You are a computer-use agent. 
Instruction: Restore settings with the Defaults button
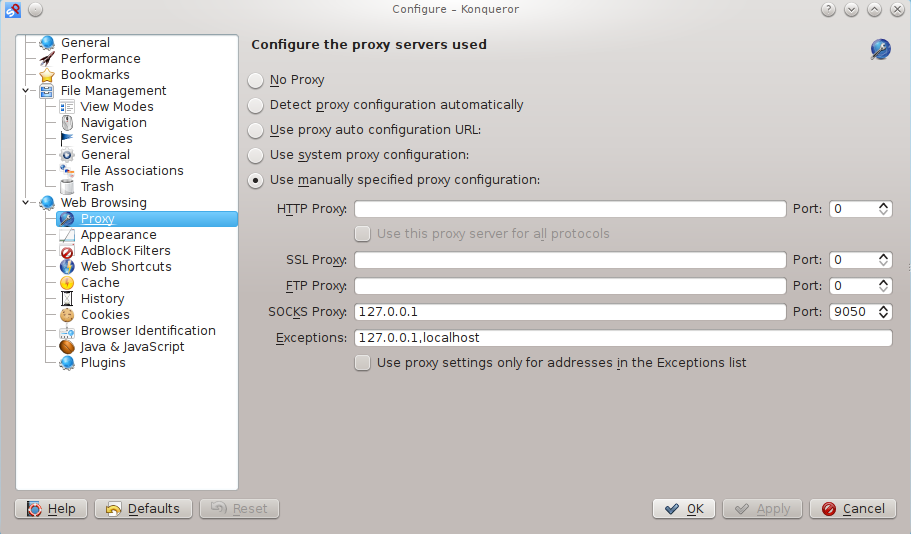click(x=143, y=509)
